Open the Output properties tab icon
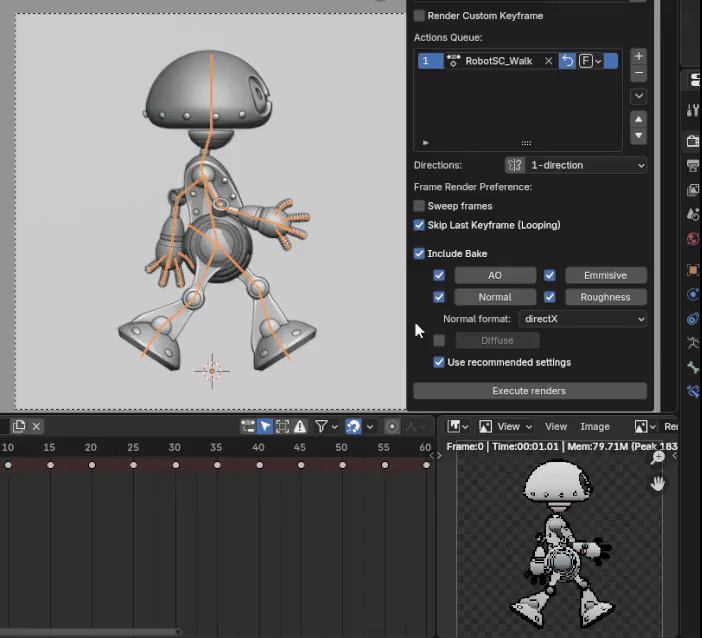Viewport: 702px width, 638px height. tap(692, 165)
